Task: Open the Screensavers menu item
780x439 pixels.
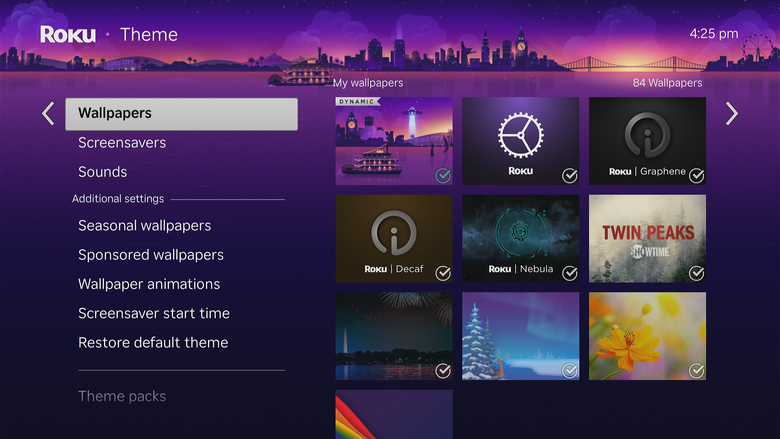Action: [122, 143]
